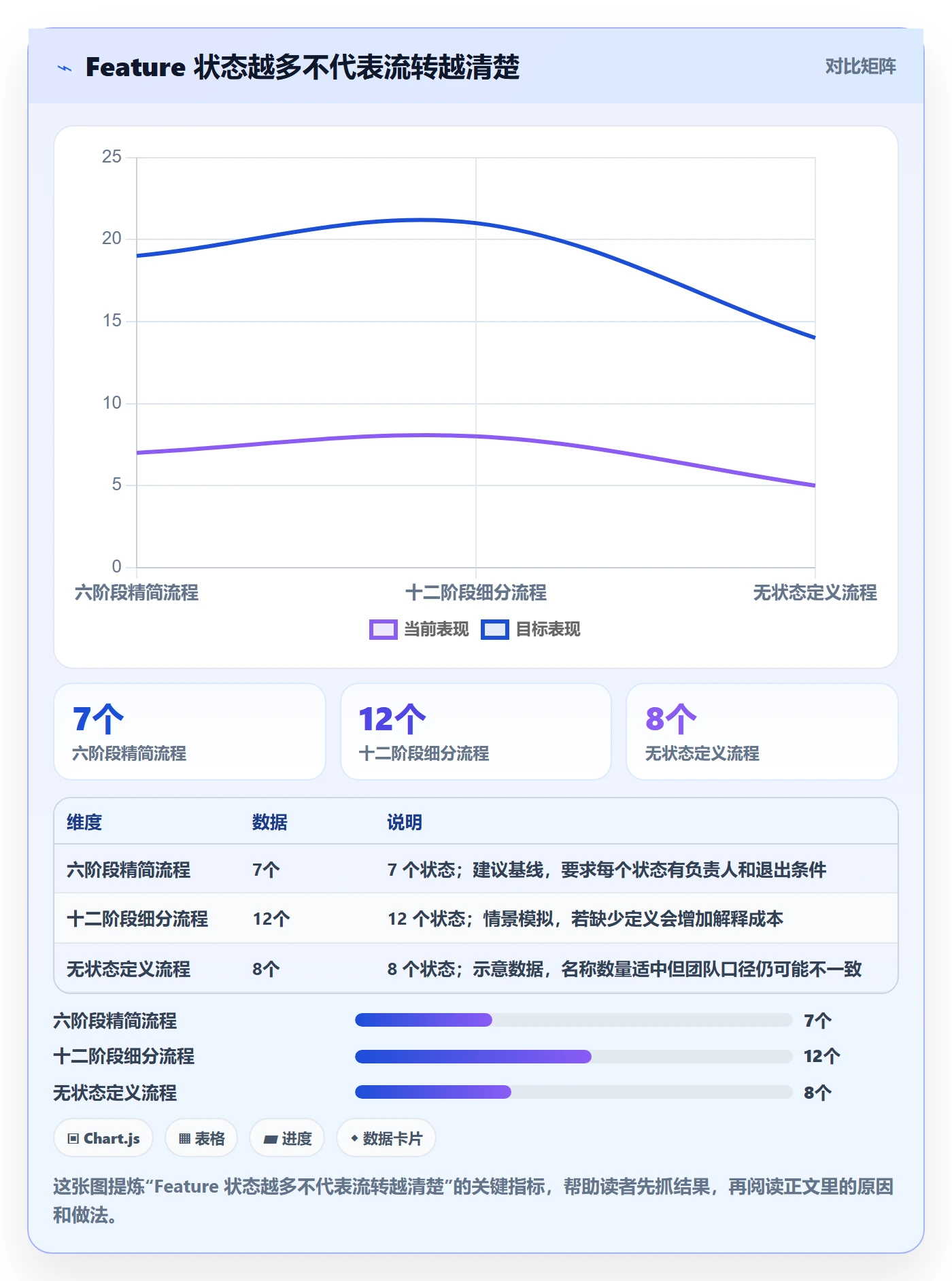Click the 当前表现 legend label
Image resolution: width=952 pixels, height=1281 pixels.
(437, 630)
